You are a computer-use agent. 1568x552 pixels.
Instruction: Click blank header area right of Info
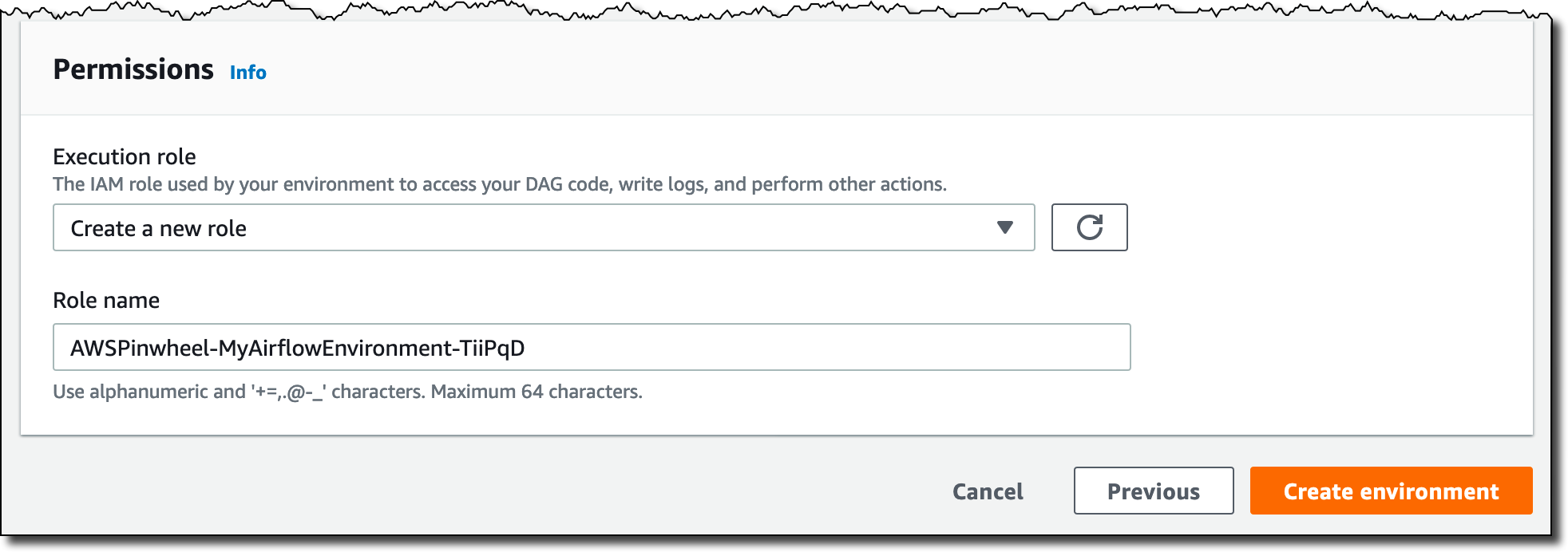(878, 70)
